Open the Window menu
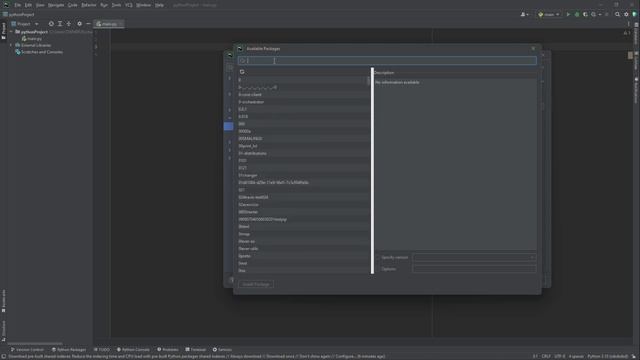 143,5
